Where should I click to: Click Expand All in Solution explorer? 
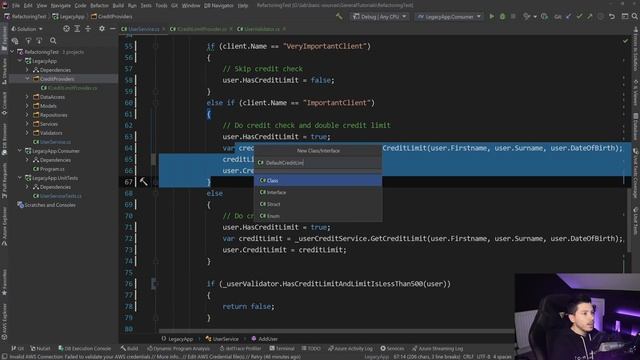pos(77,29)
